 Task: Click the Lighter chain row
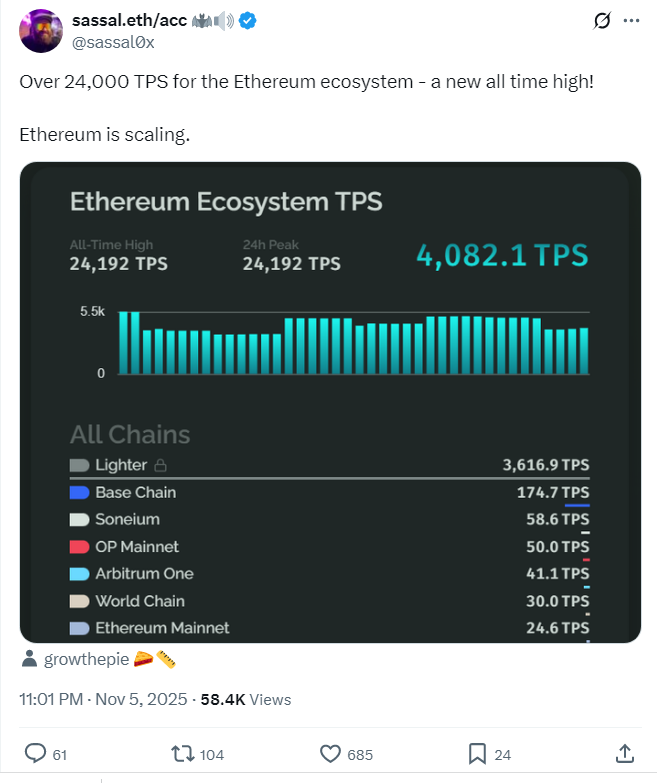(329, 465)
